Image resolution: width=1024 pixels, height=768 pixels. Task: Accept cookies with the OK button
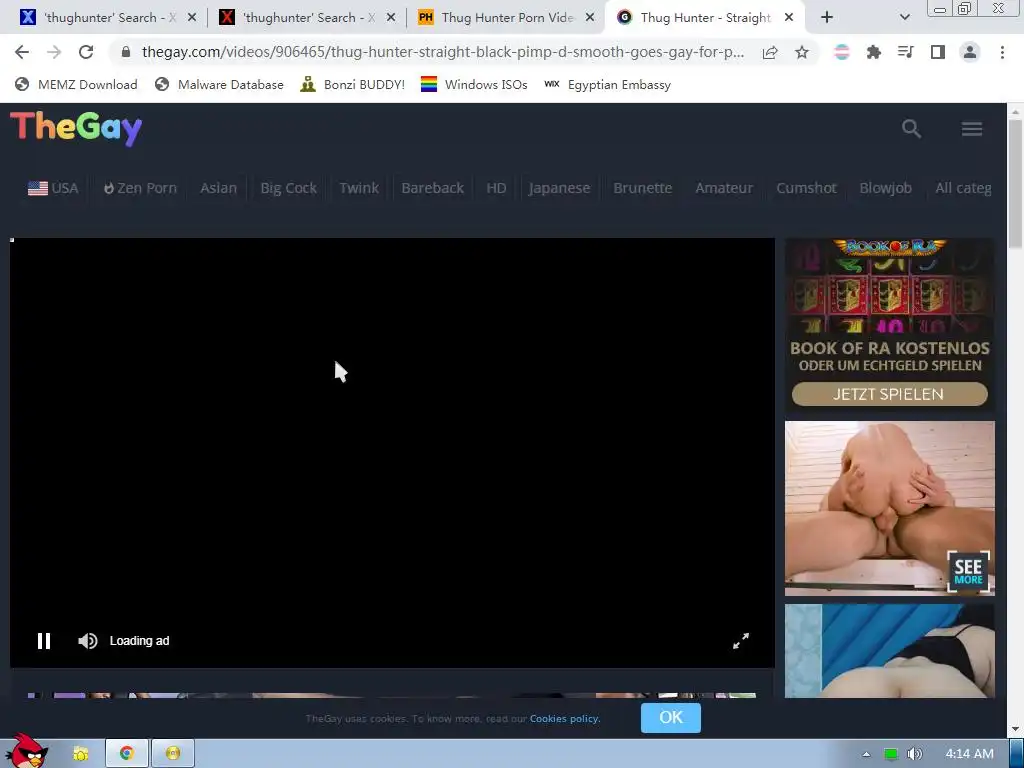671,718
